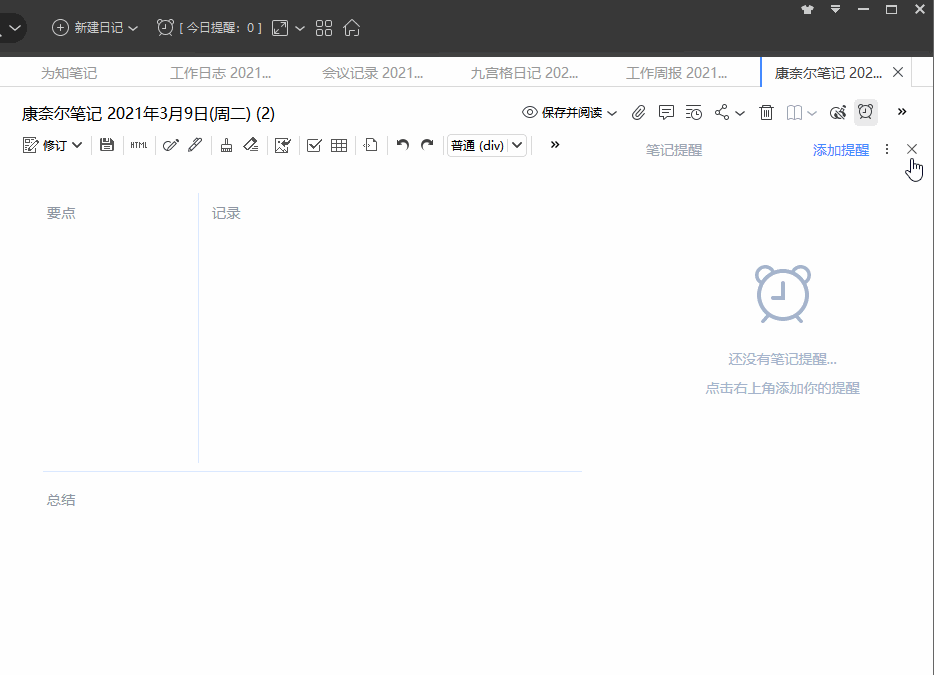The image size is (934, 675).
Task: Insert code block with code-page icon
Action: 371,145
